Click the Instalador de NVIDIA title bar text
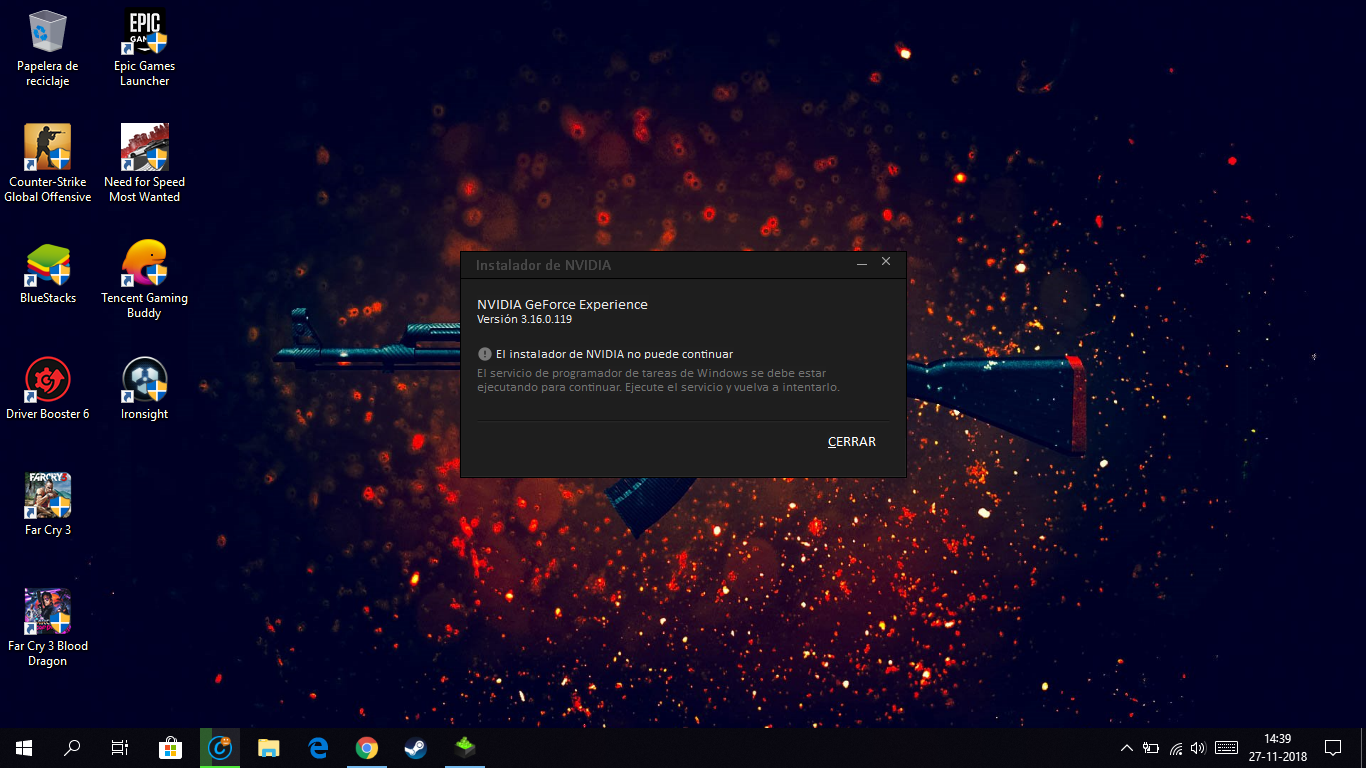This screenshot has width=1366, height=768. (543, 265)
